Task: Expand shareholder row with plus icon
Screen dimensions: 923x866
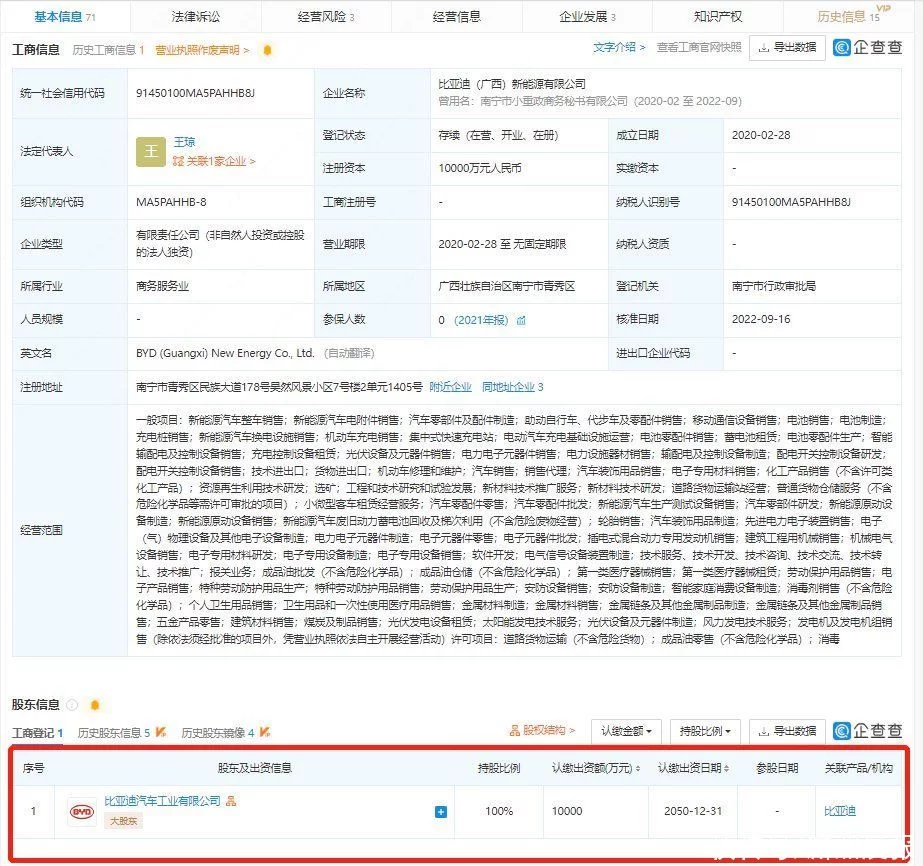Action: coord(440,812)
